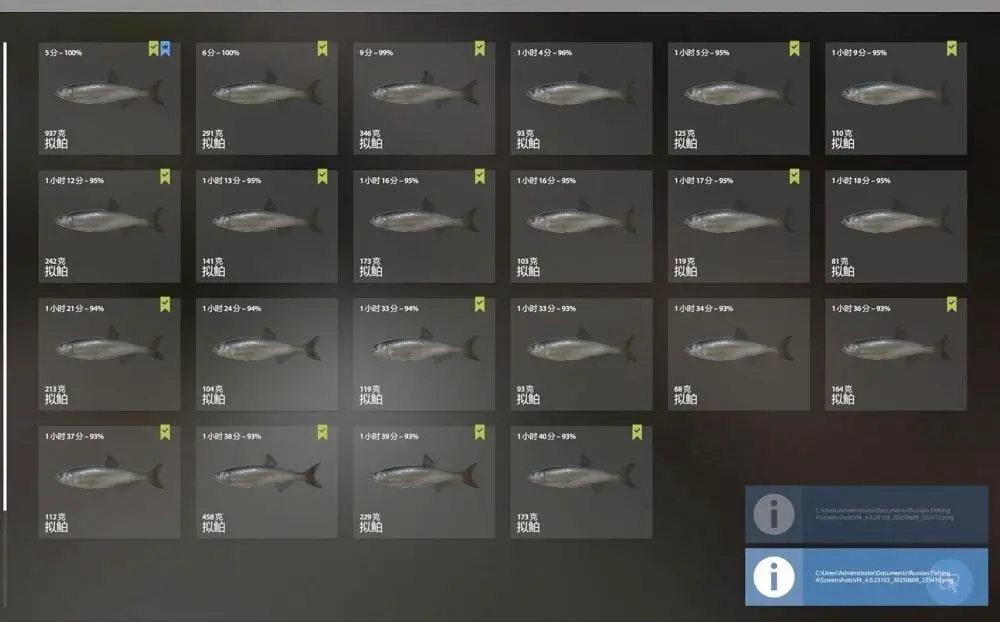Select the 81克 fish caught at 1小时18分
The height and width of the screenshot is (622, 1000).
point(896,226)
